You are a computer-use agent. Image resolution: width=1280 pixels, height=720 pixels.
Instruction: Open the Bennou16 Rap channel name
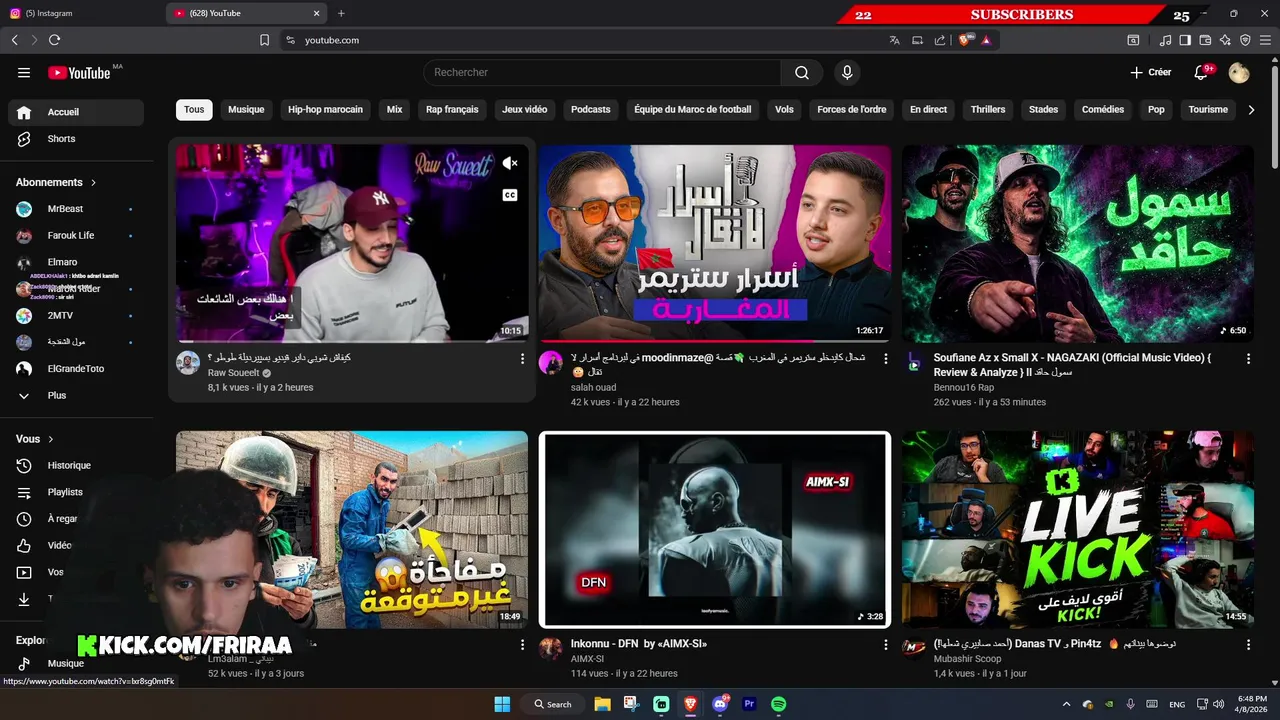[964, 387]
